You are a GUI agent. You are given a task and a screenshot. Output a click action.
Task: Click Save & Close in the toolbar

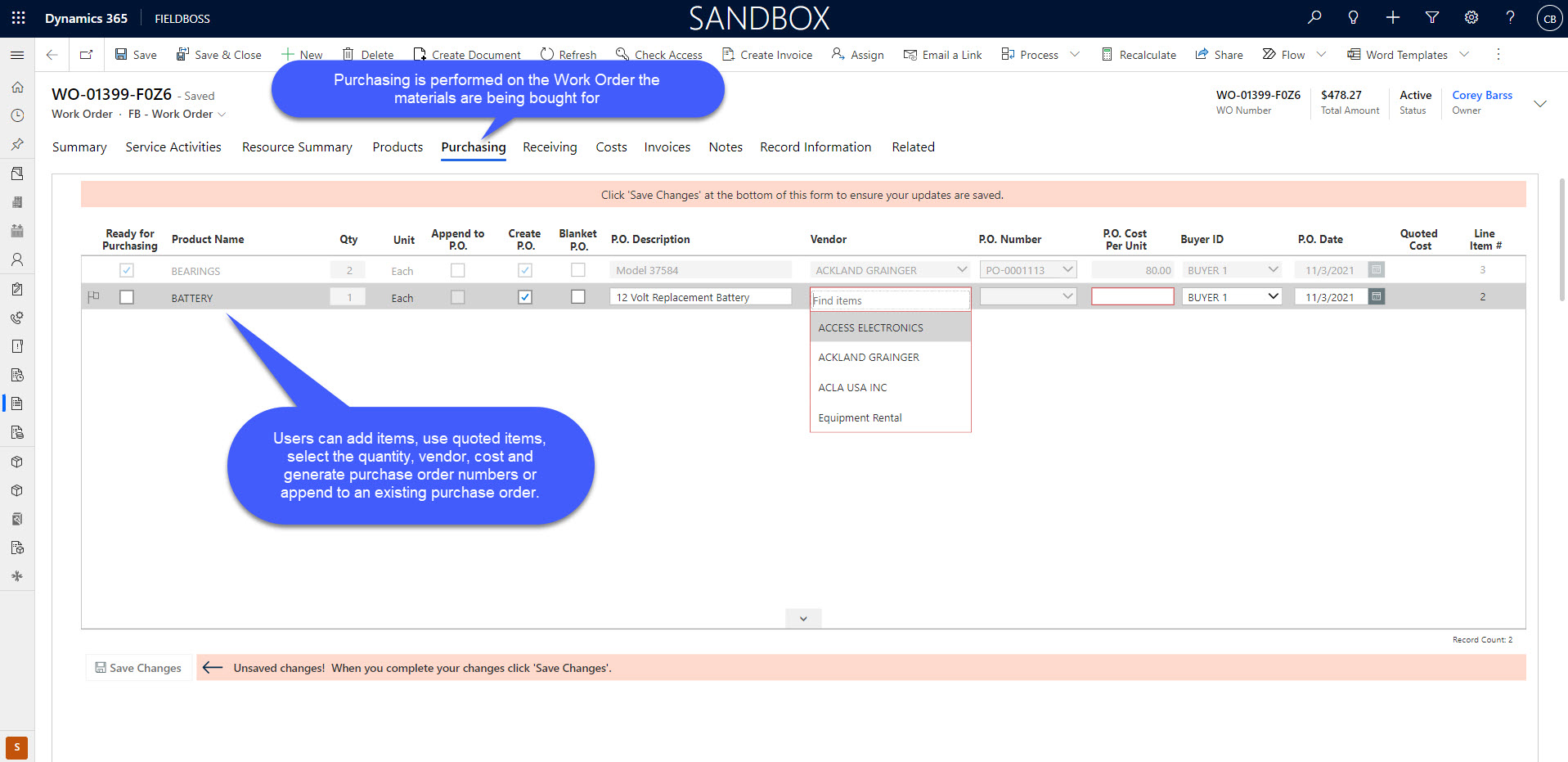pos(219,55)
